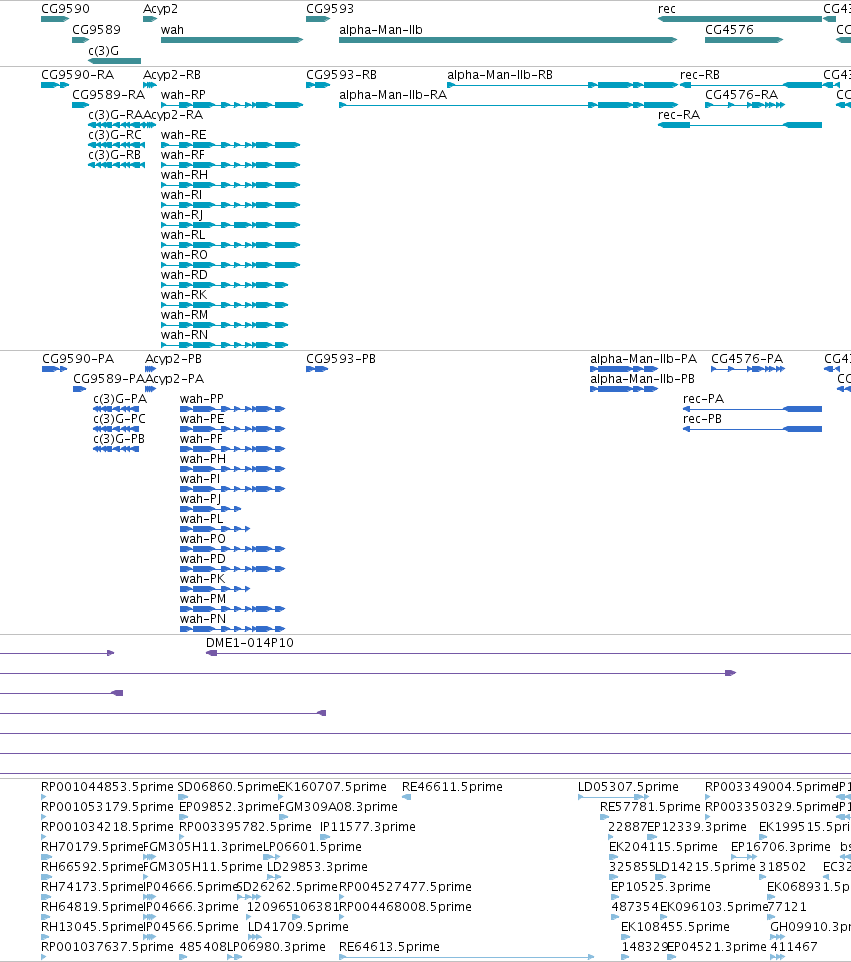Image resolution: width=851 pixels, height=962 pixels.
Task: Select EST label EK108455.5prime
Action: click(676, 927)
